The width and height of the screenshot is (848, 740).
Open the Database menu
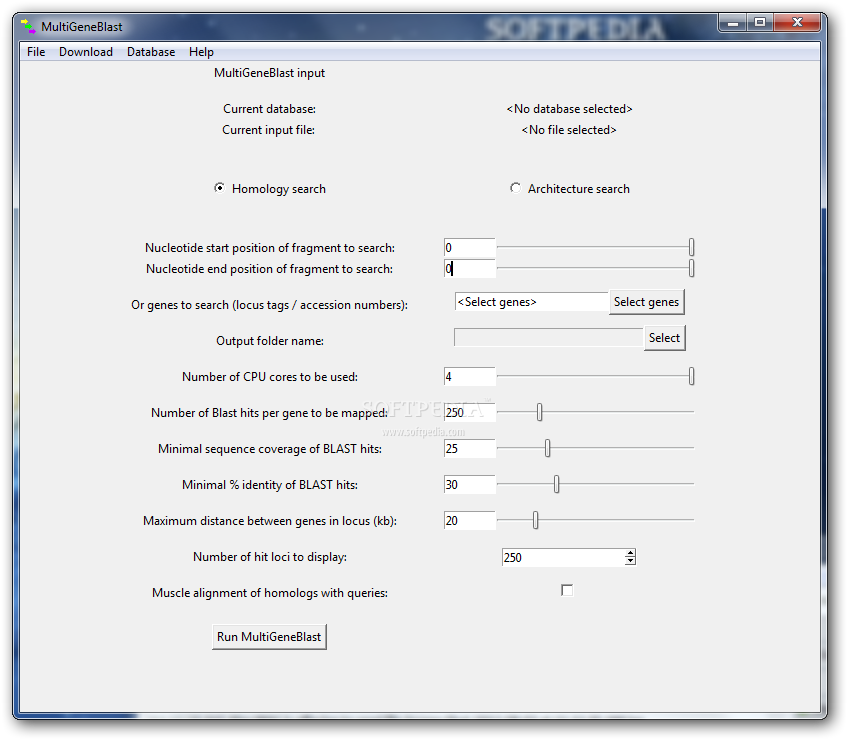[x=151, y=52]
